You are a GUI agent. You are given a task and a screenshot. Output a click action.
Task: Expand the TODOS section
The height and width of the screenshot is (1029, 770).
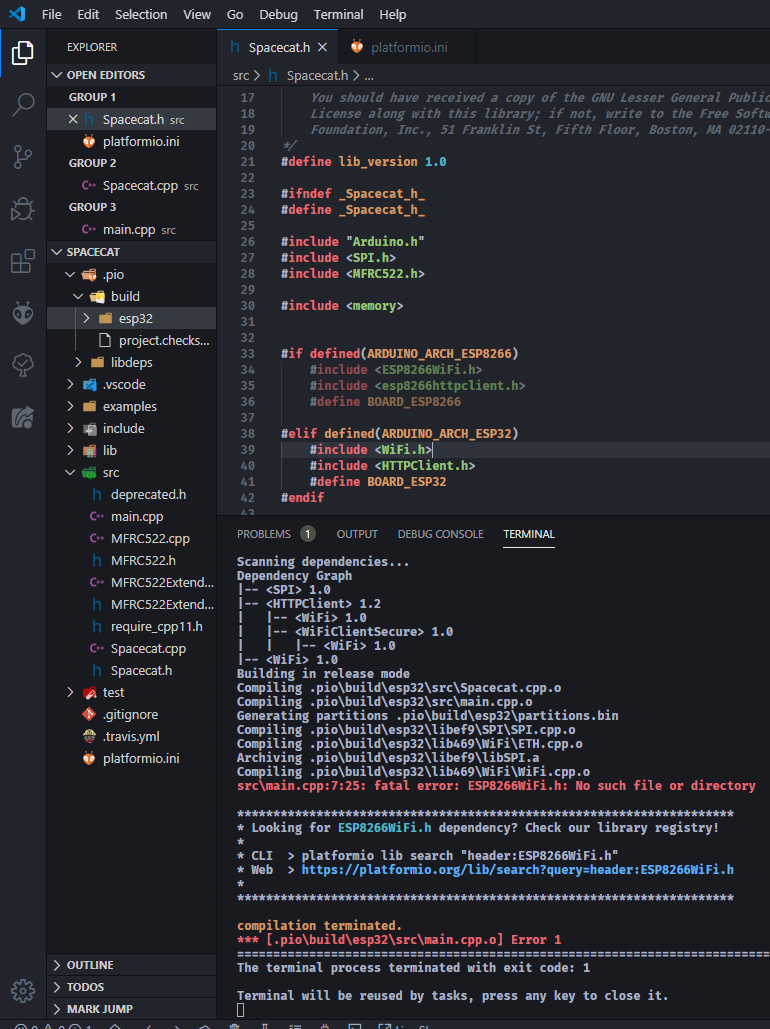point(85,987)
